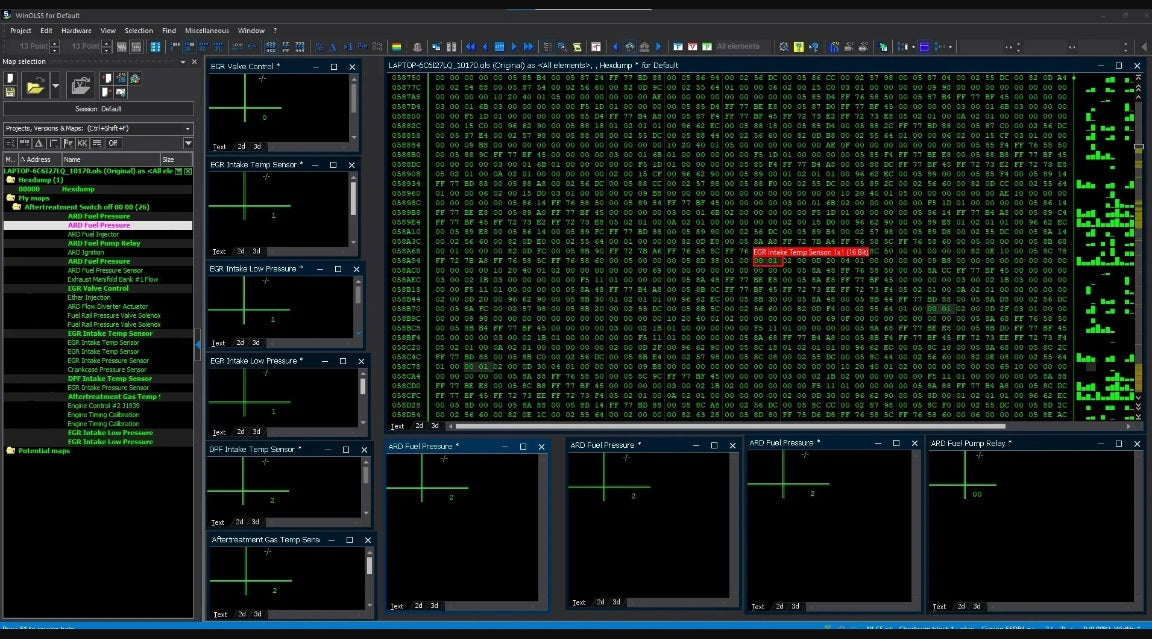This screenshot has width=1152, height=639.
Task: Toggle the 'Off' filter button in map list
Action: pyautogui.click(x=113, y=143)
